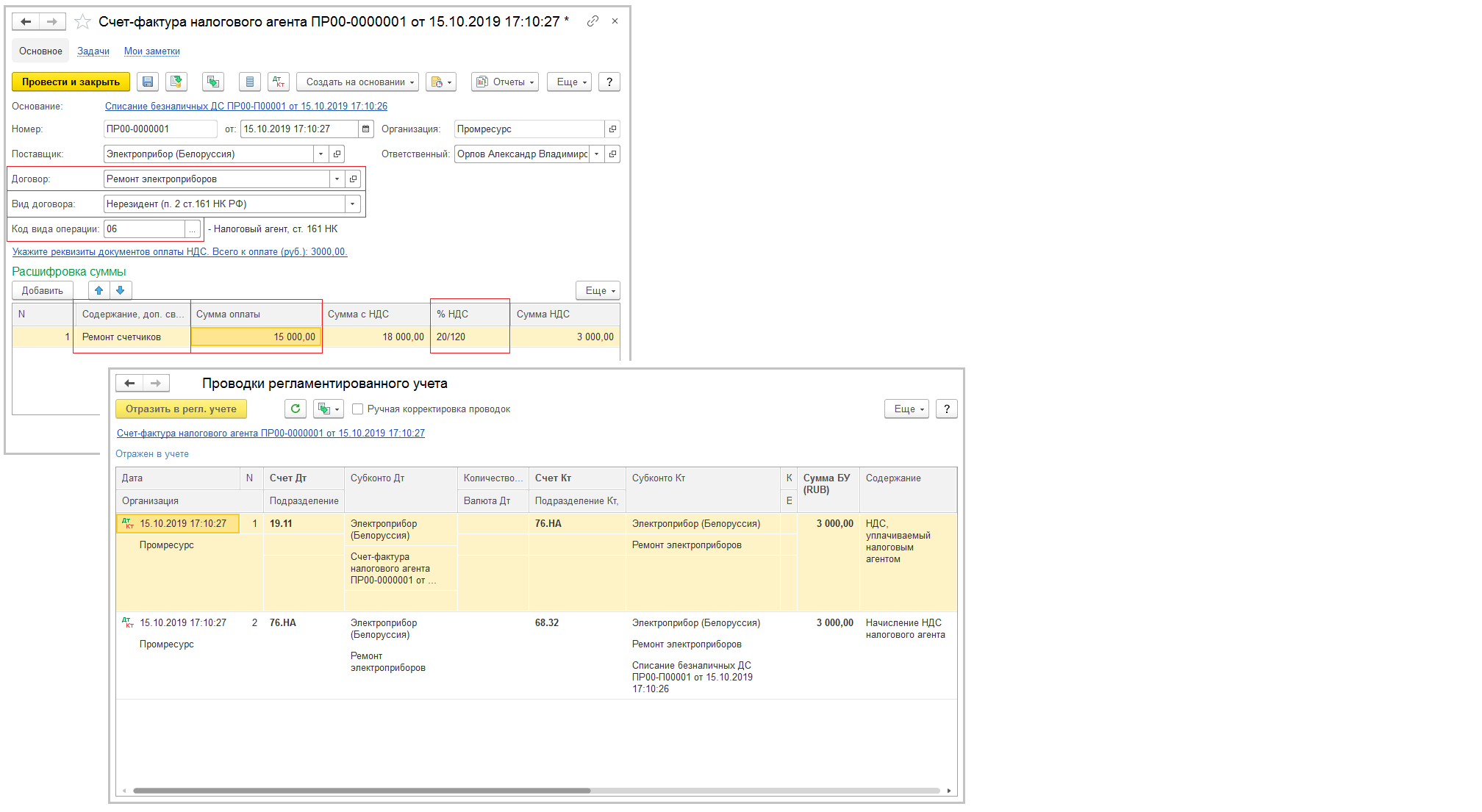Screen dimensions: 1482x812
Task: Open the Отчеты dropdown menu
Action: pyautogui.click(x=504, y=82)
